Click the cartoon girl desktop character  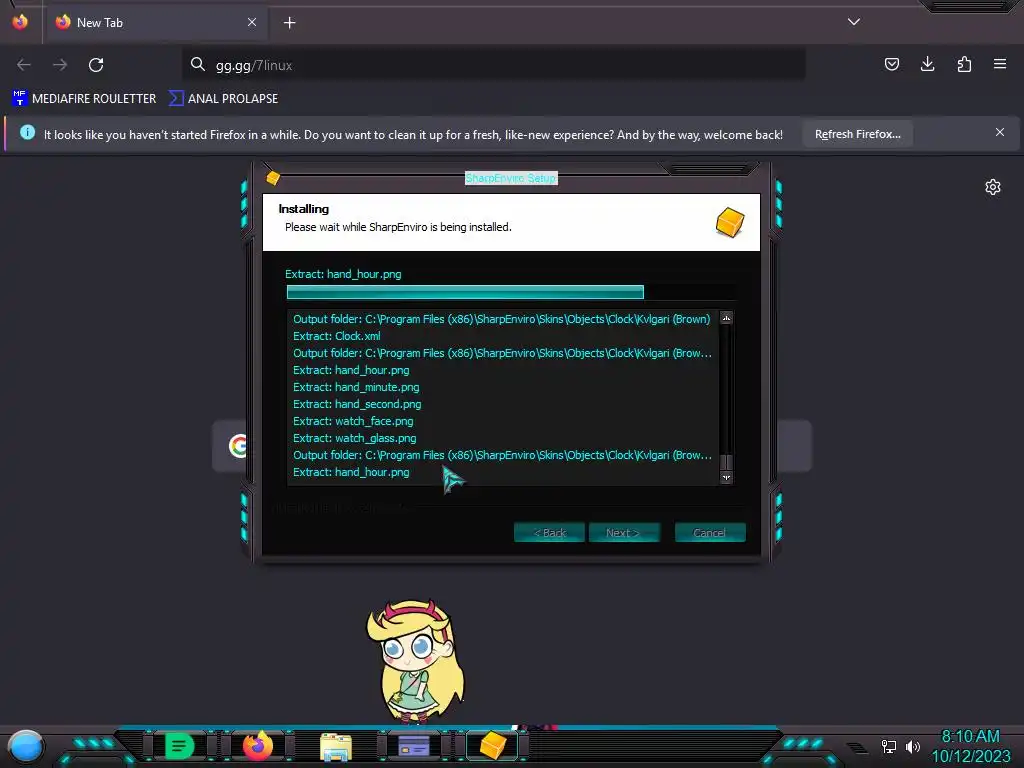[415, 661]
